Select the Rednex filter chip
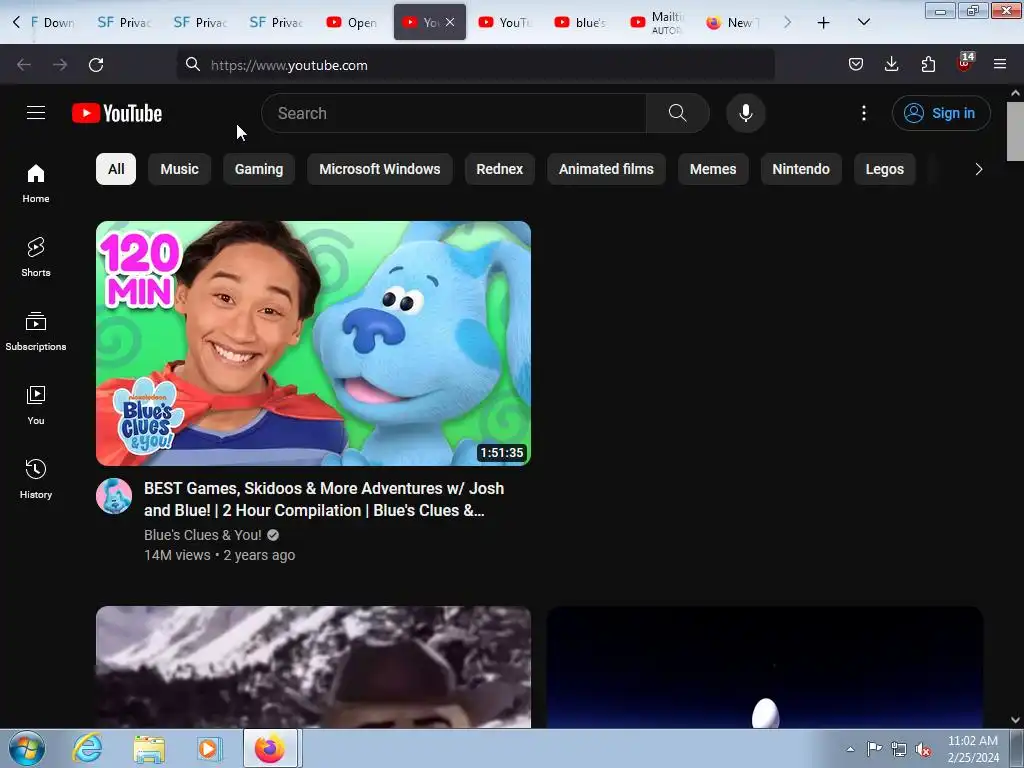 [x=500, y=169]
